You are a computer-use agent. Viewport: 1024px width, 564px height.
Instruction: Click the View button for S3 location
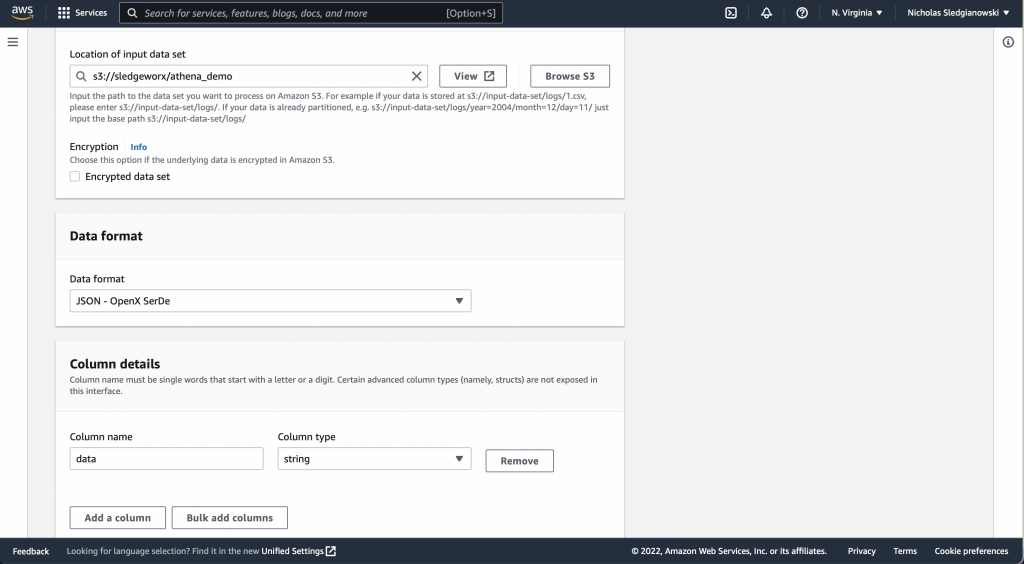coord(473,76)
